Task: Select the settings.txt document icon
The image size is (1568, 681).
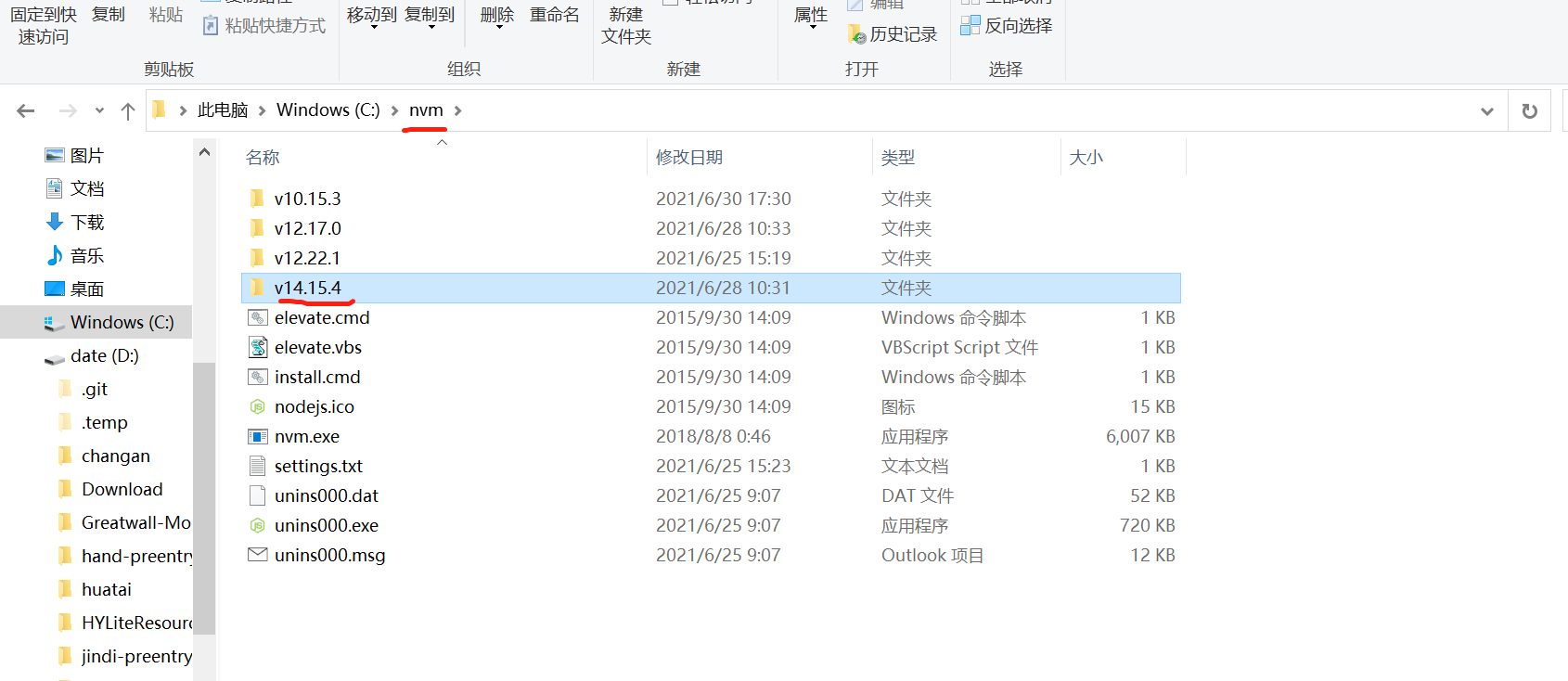Action: click(258, 466)
